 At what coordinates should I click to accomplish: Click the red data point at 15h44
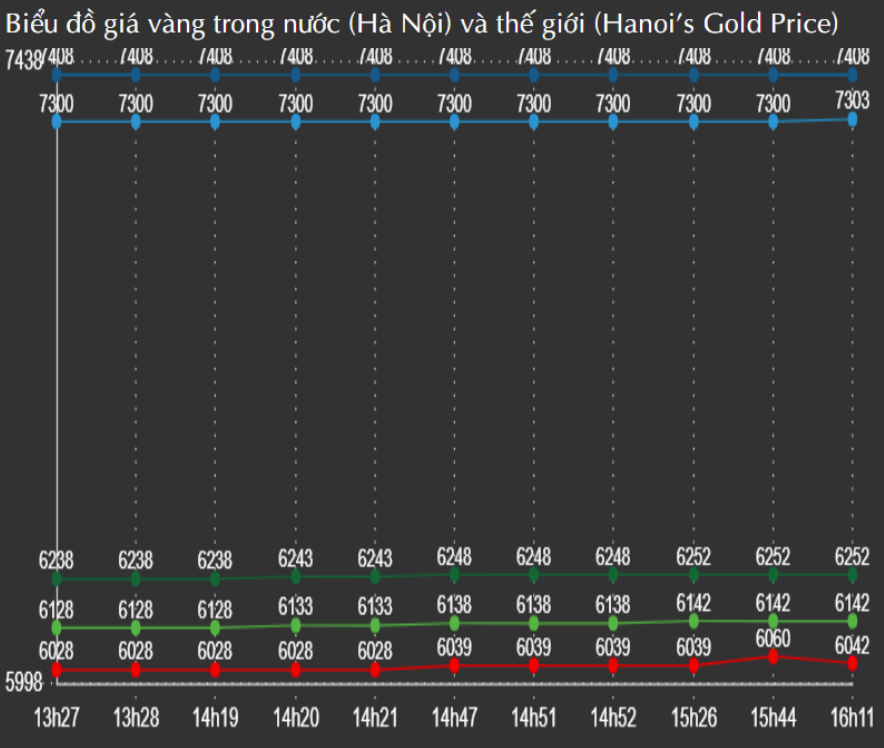773,656
